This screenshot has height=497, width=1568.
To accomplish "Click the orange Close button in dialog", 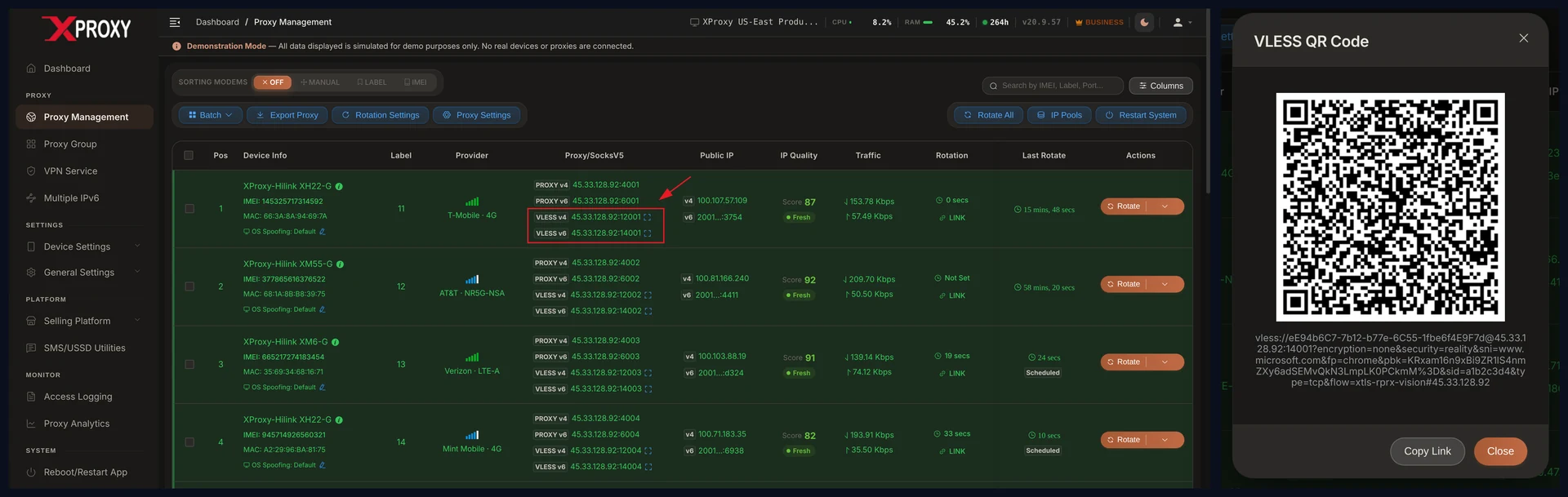I will [1500, 451].
